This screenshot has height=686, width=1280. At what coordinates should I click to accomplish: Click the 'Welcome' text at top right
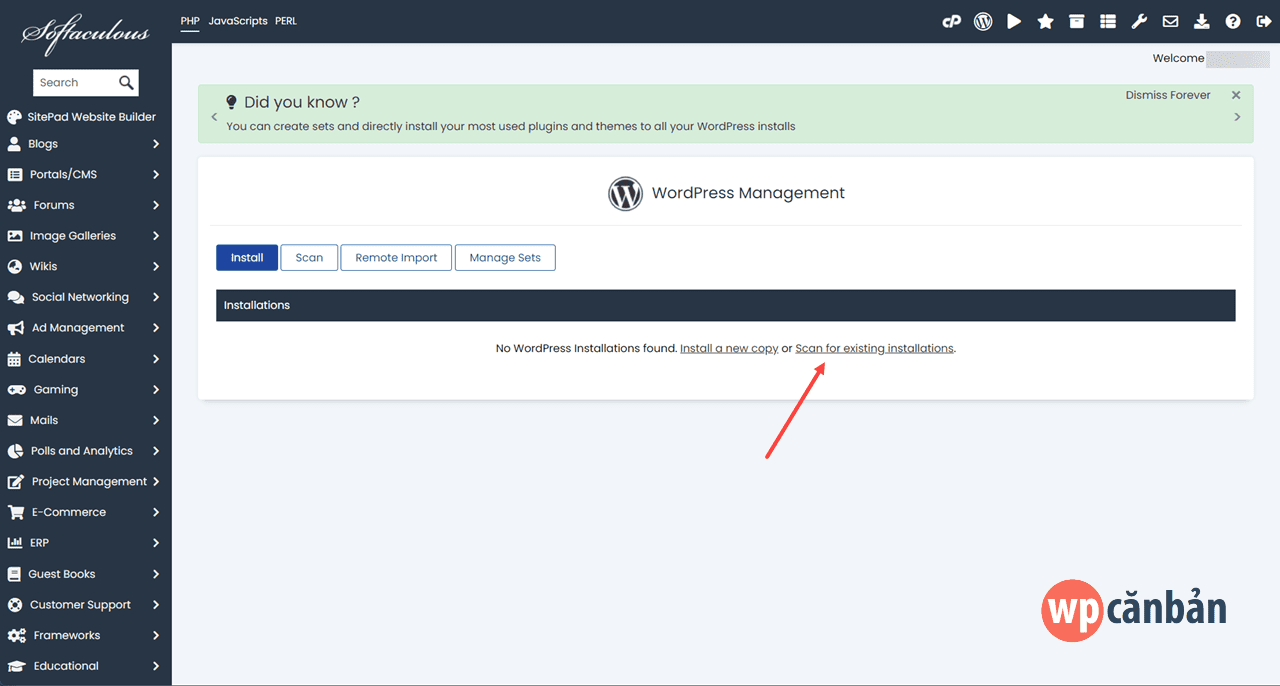click(1178, 58)
